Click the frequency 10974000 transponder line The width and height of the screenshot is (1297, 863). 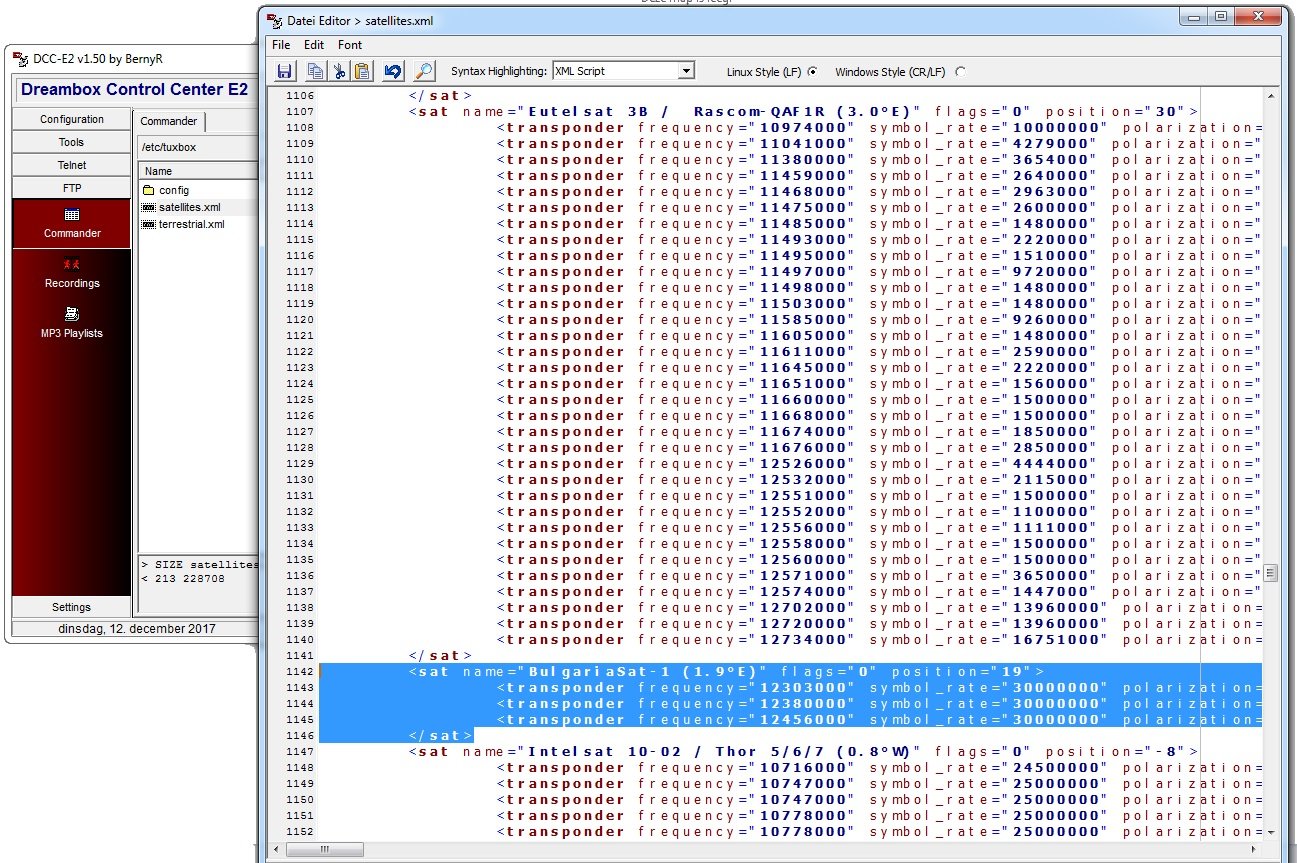coord(878,127)
